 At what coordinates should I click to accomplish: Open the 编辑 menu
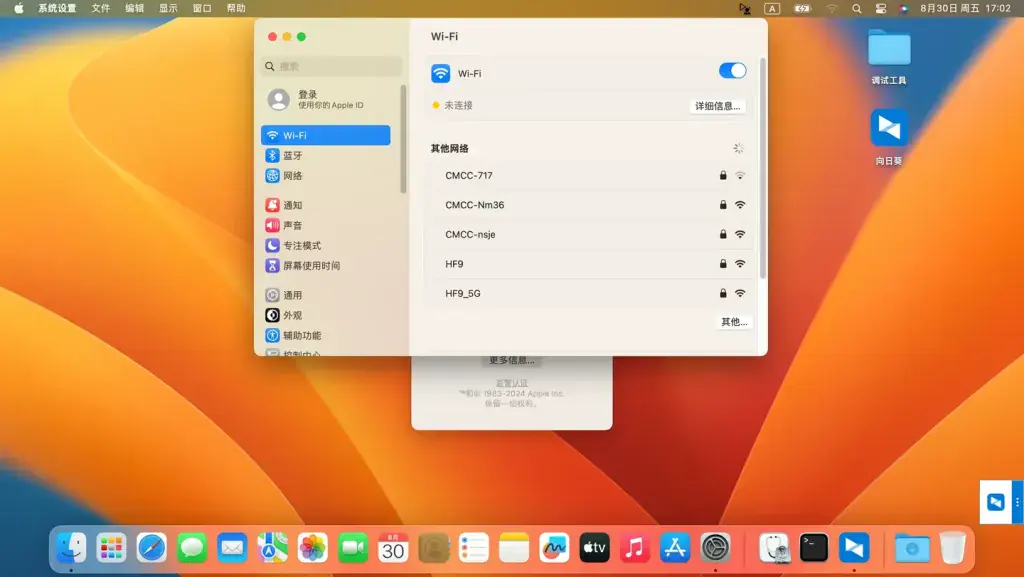click(135, 8)
